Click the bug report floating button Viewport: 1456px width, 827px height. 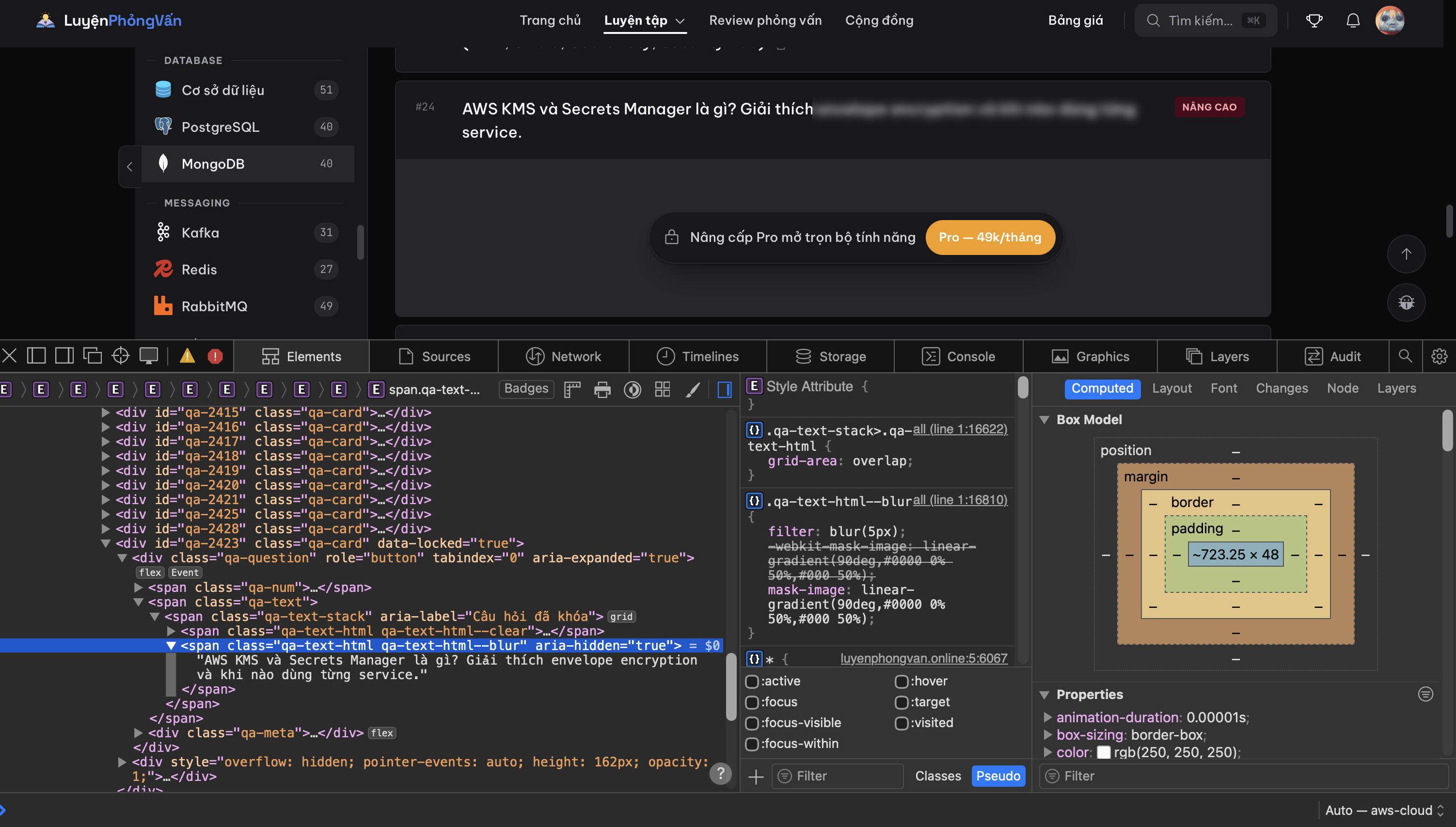(1406, 302)
